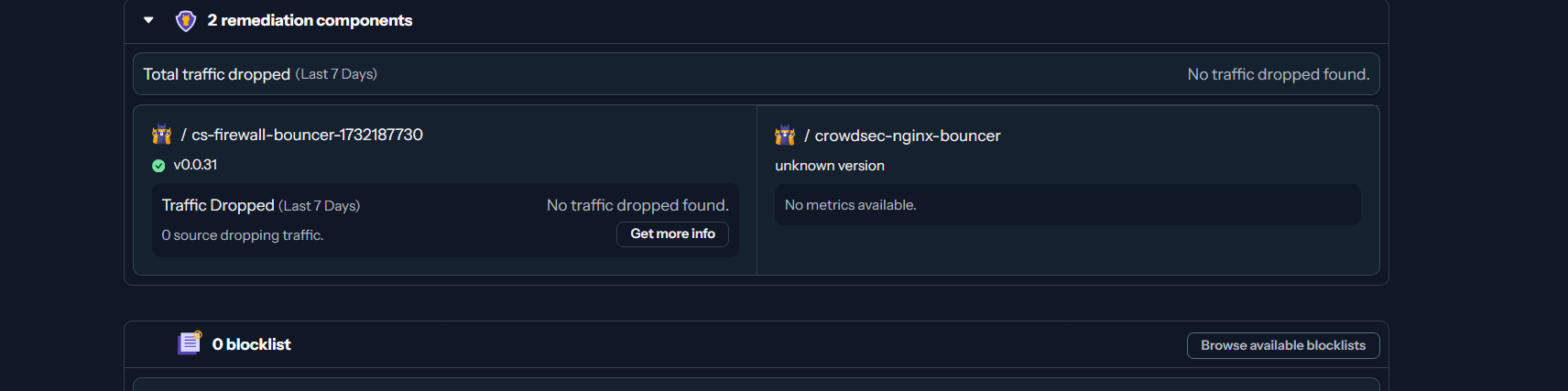The width and height of the screenshot is (1568, 391).
Task: Select the '2 remediation components' heading
Action: pos(310,20)
